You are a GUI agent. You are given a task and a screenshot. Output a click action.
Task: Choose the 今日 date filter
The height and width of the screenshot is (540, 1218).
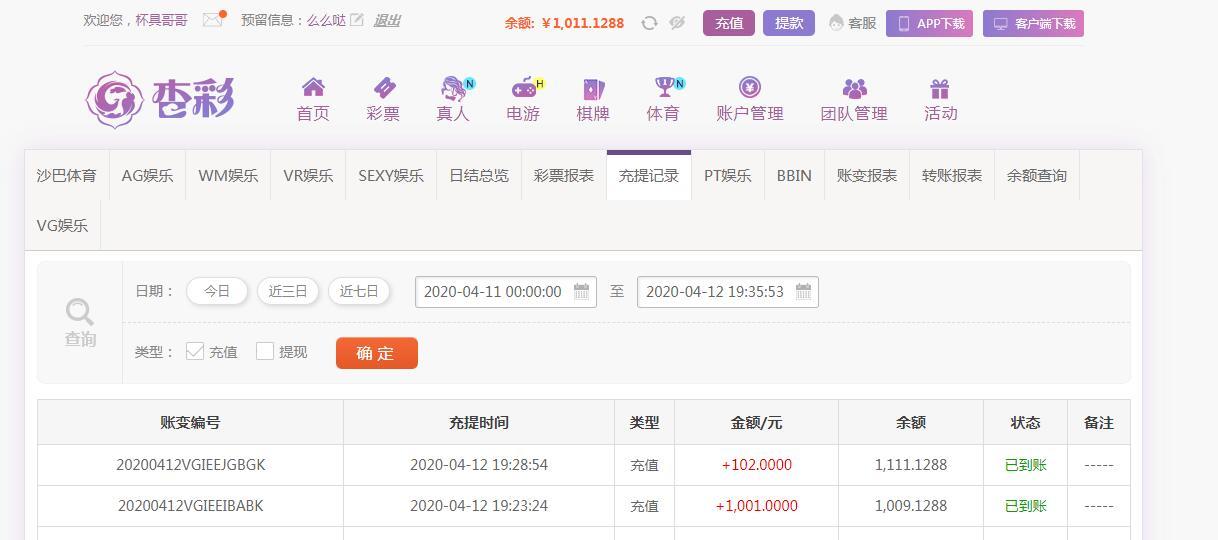pyautogui.click(x=217, y=291)
